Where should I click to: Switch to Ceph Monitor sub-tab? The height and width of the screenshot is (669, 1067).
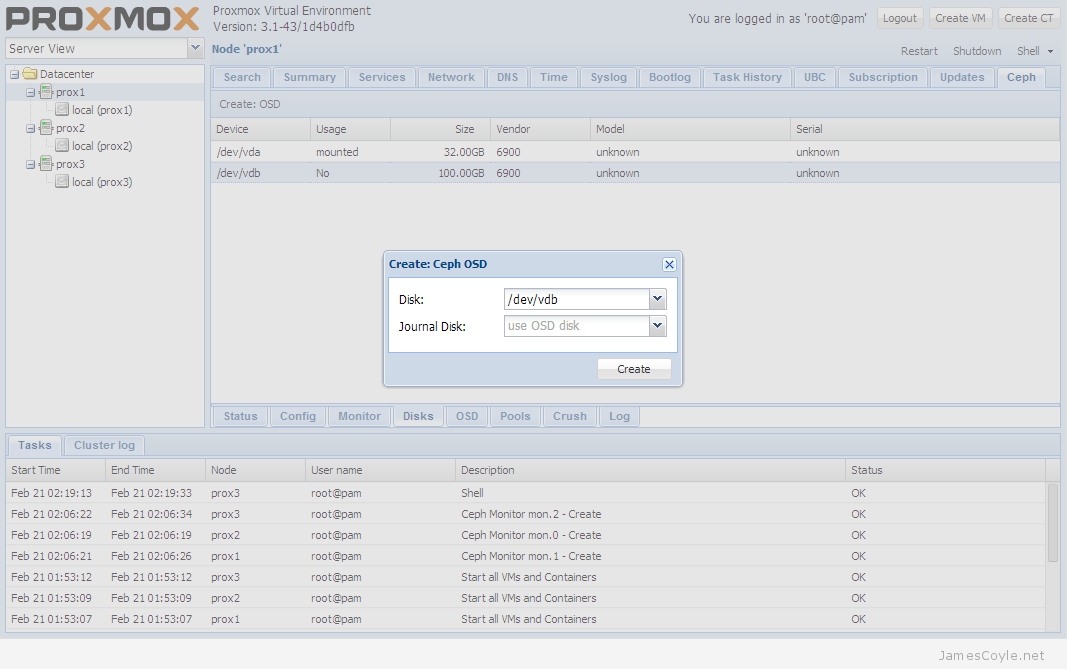pyautogui.click(x=359, y=417)
